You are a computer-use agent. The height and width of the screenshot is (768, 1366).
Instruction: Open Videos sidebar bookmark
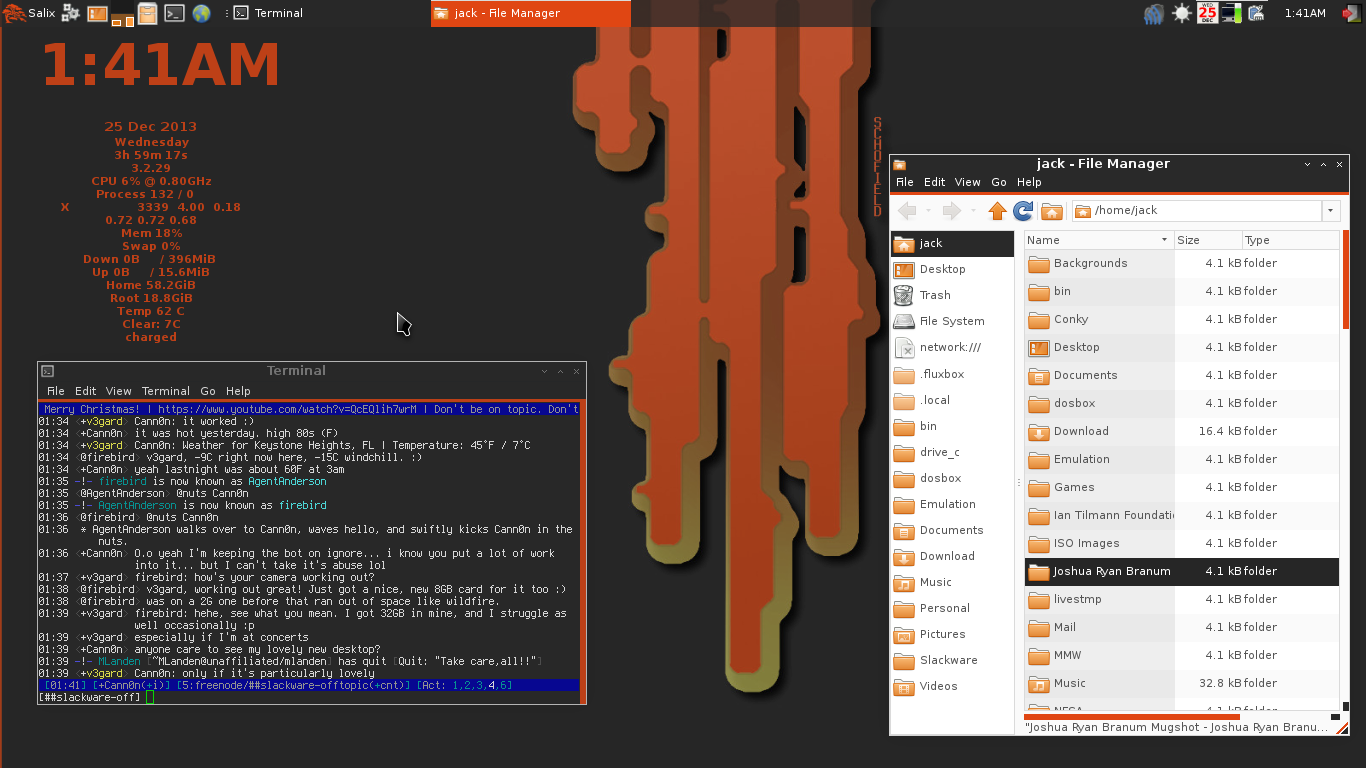click(952, 686)
